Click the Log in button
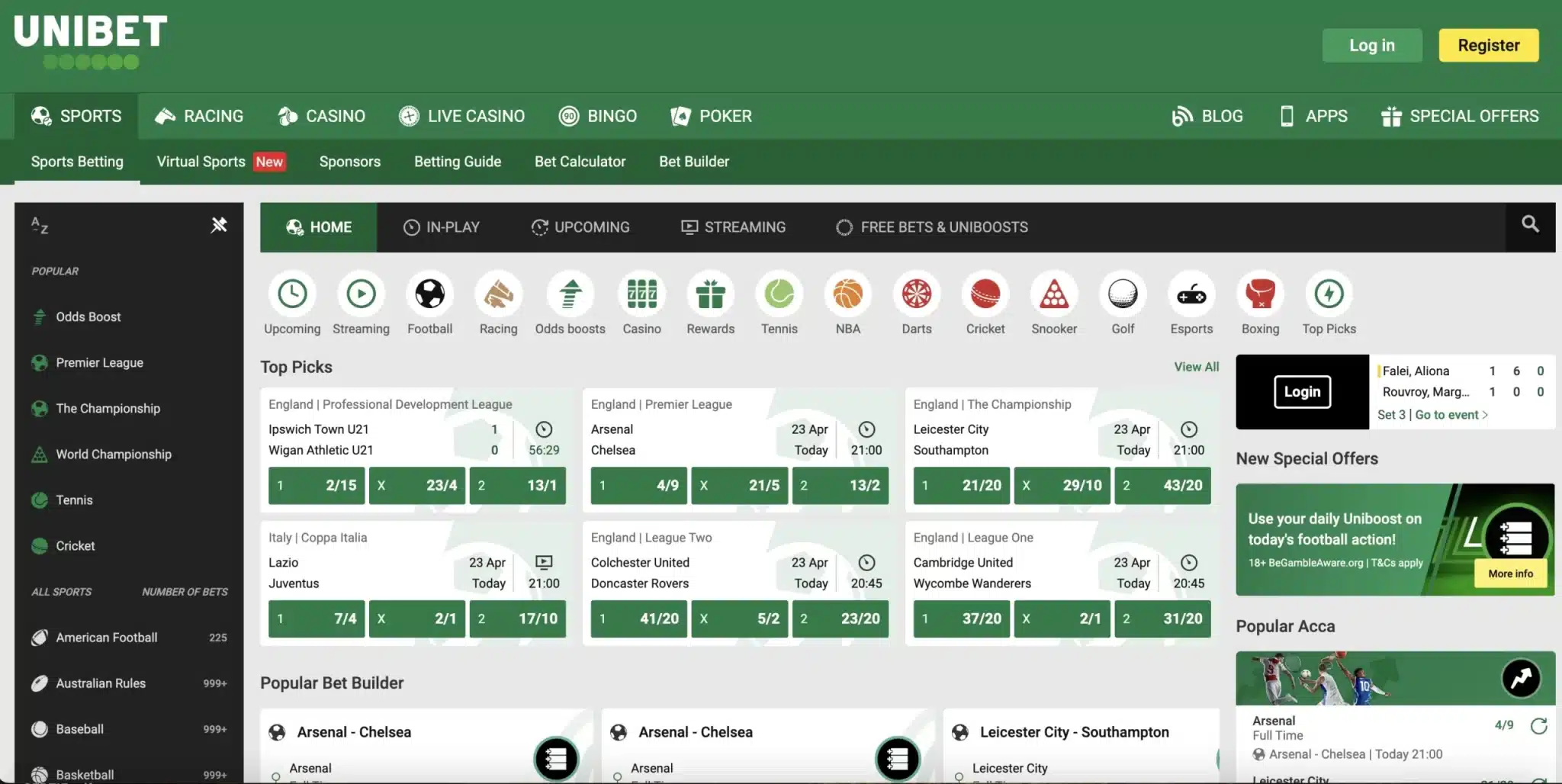This screenshot has height=784, width=1562. (1372, 45)
